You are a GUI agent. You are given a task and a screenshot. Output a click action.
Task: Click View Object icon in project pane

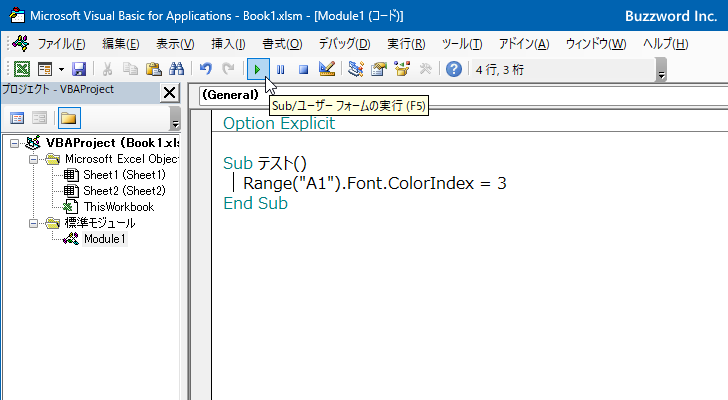point(39,118)
